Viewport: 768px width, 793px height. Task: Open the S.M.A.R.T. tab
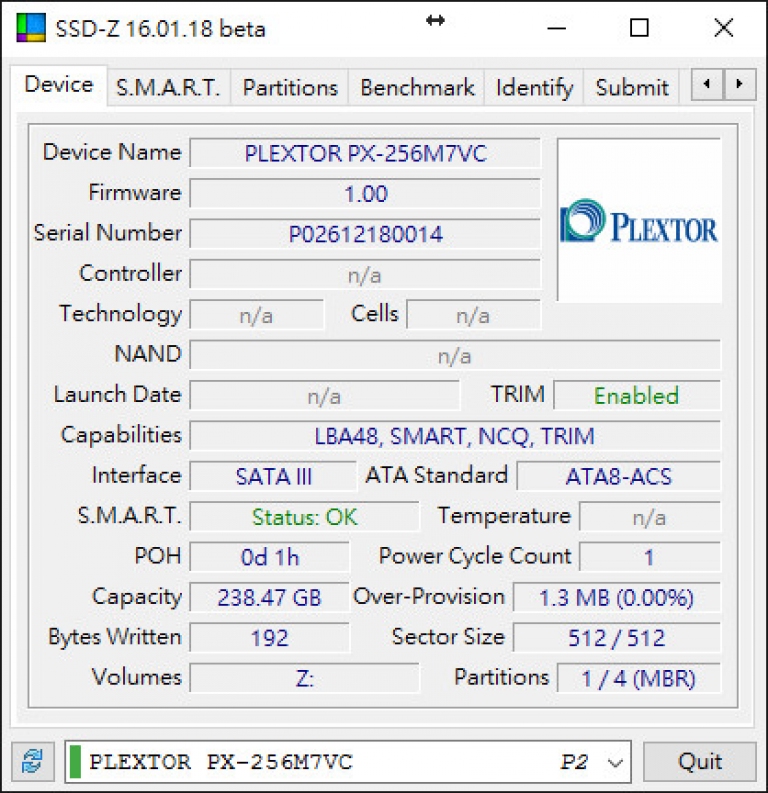click(x=168, y=87)
